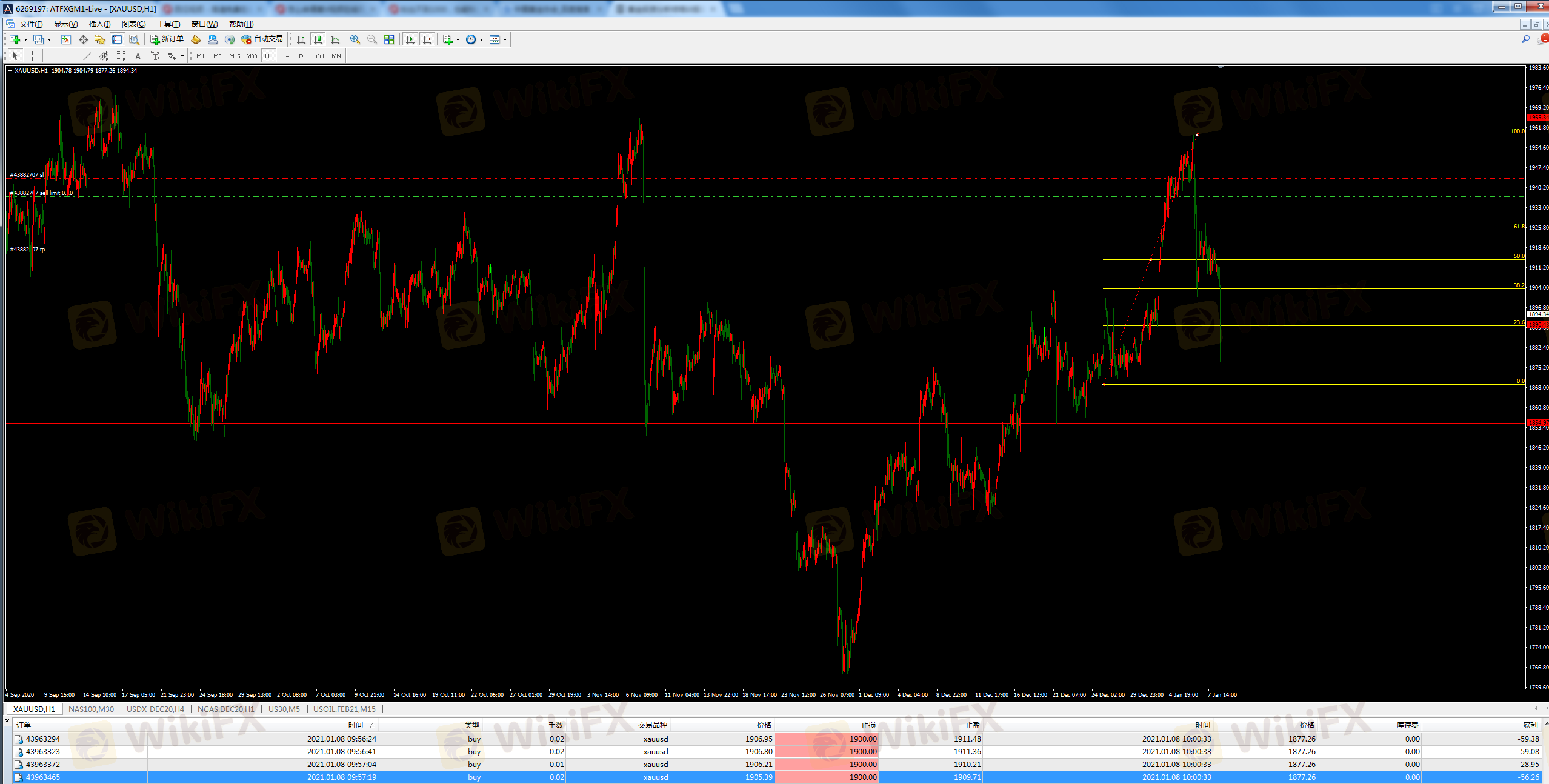Screen dimensions: 1549x784
Task: Select order row 43963294
Action: click(x=776, y=739)
